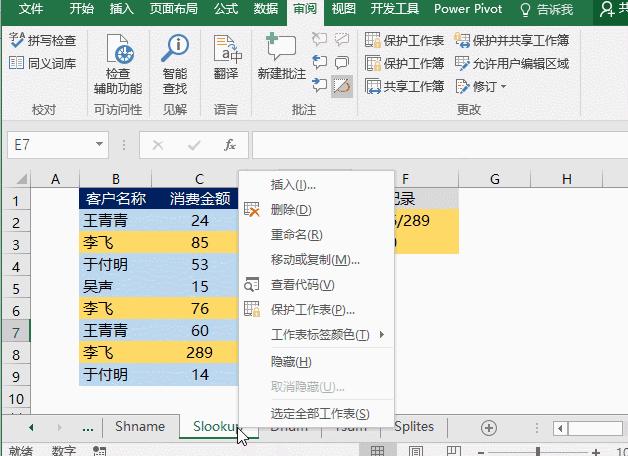The width and height of the screenshot is (628, 456).
Task: Choose 插入(I)... from context menu
Action: coord(316,185)
